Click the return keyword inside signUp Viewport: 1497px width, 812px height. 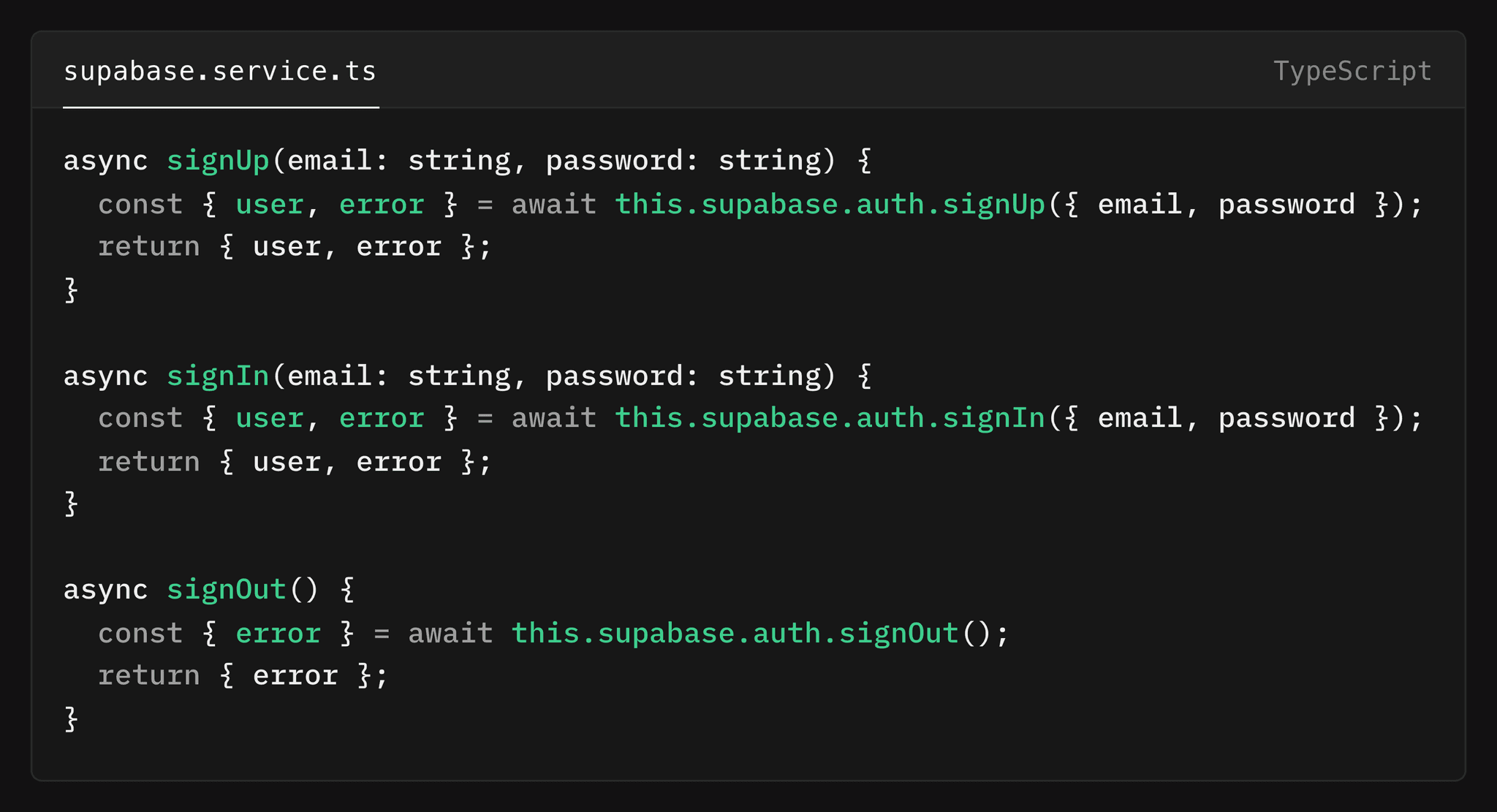point(149,247)
